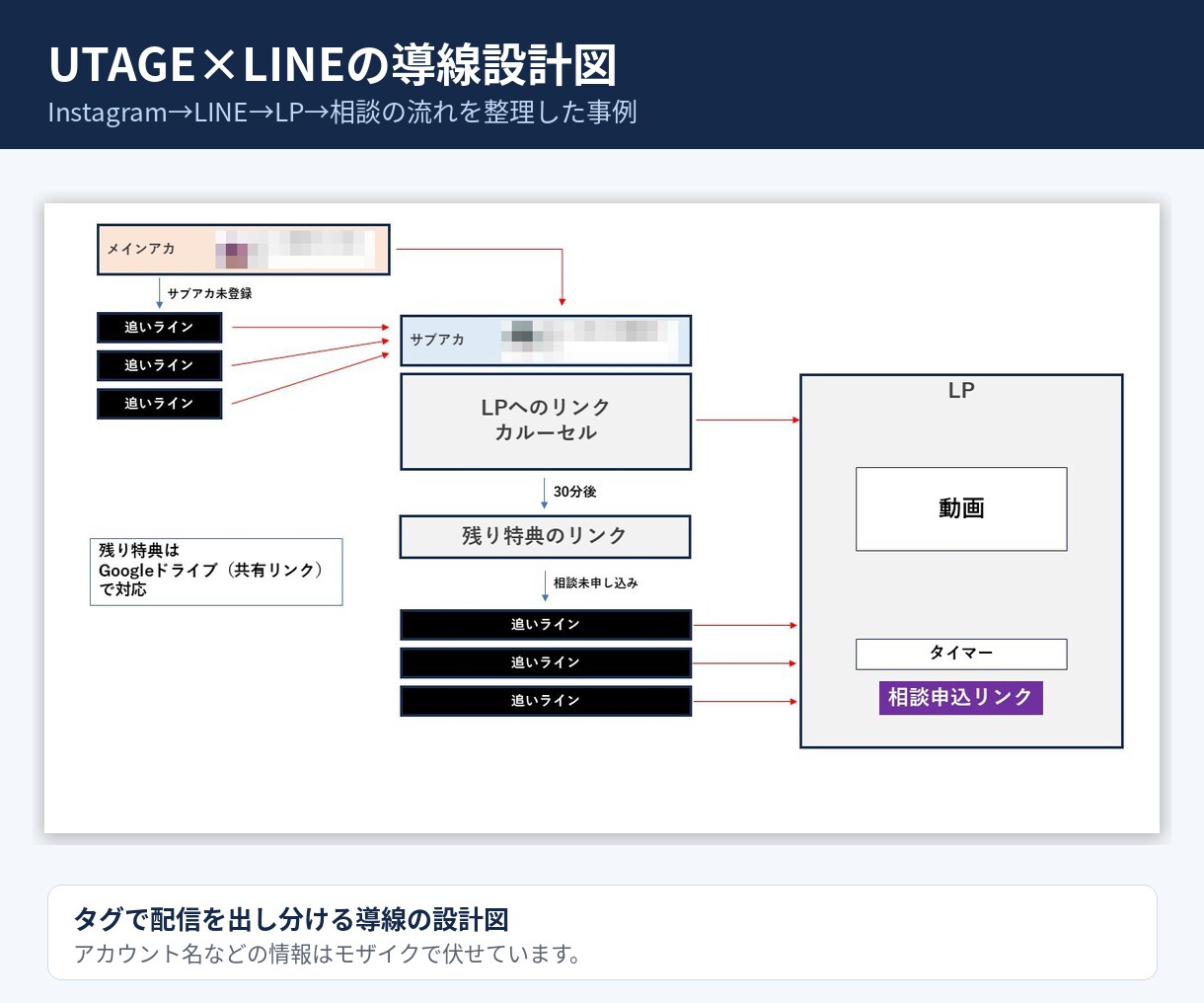Click the purple 相談申込リンク button

[961, 697]
